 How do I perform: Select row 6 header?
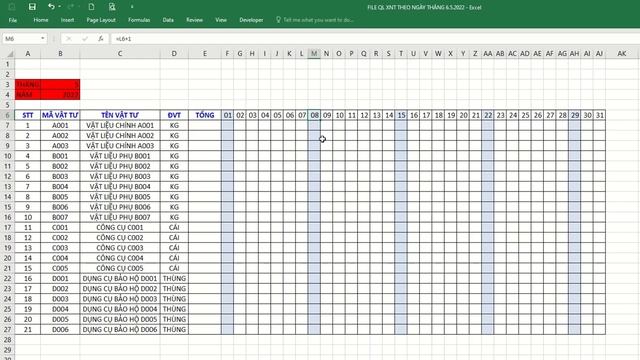click(x=7, y=115)
